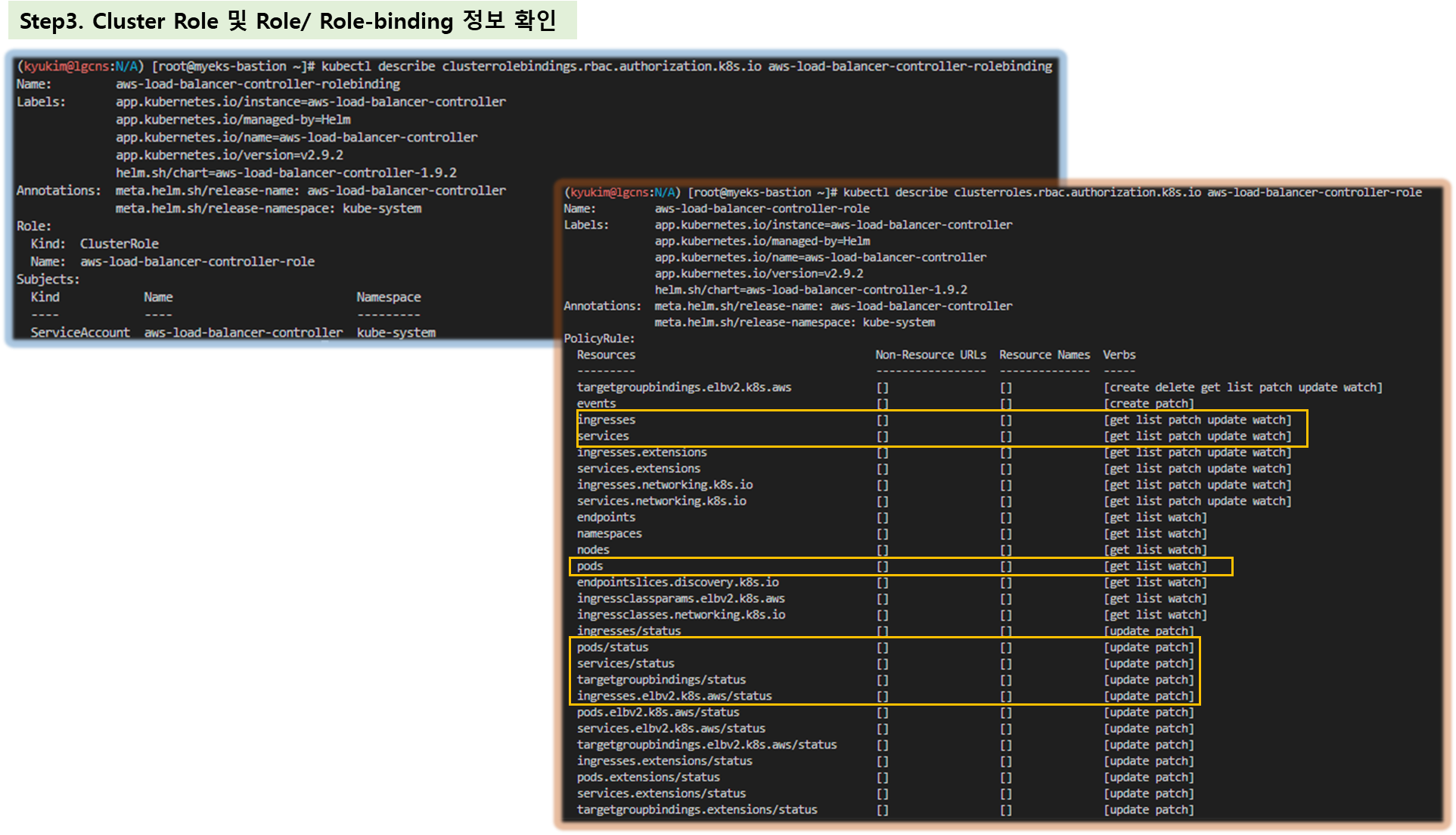Click the ServiceAccount subject kind entry
This screenshot has height=835, width=1456.
(80, 332)
